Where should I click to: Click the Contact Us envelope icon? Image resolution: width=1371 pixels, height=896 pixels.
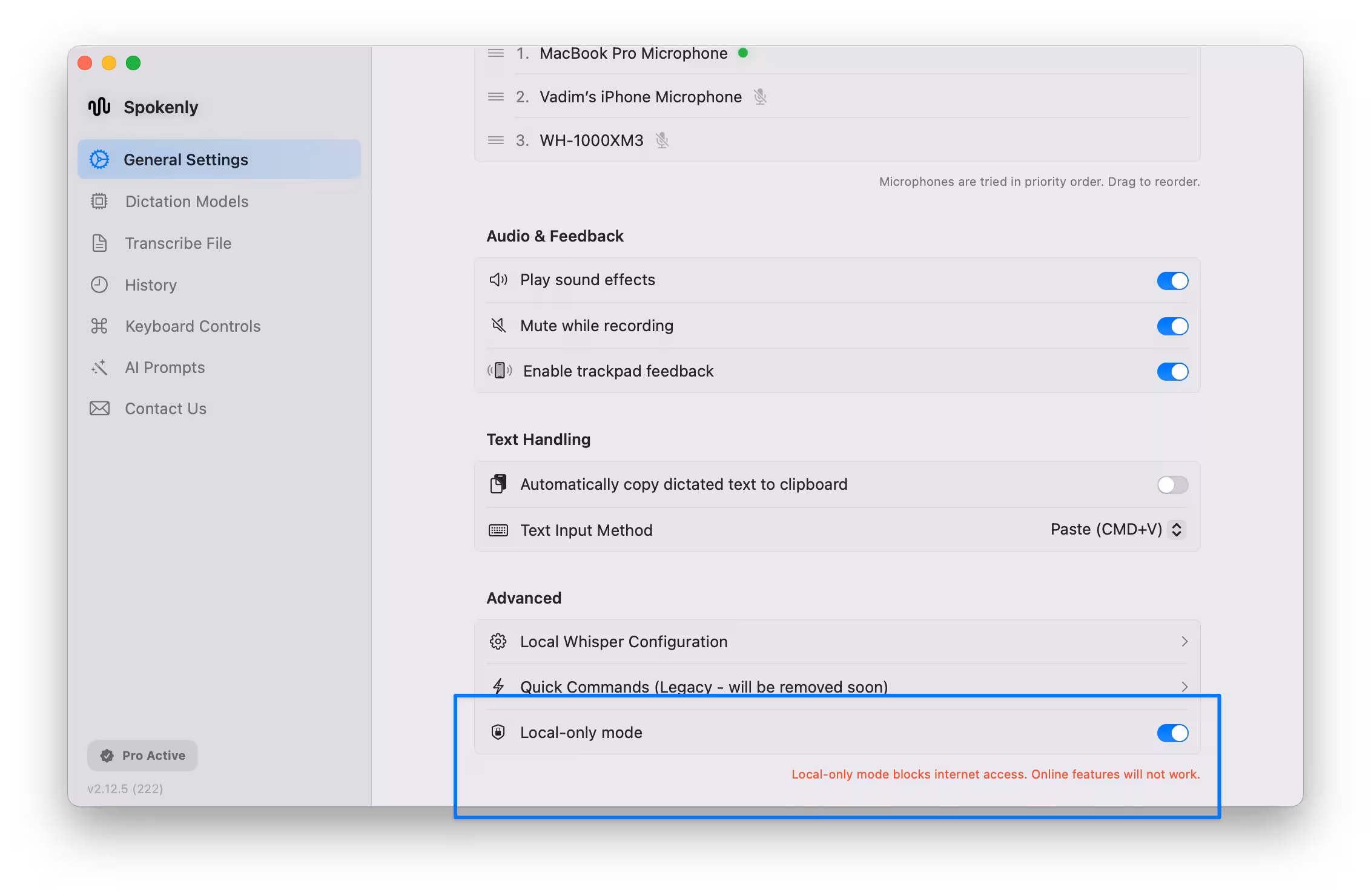pos(99,408)
